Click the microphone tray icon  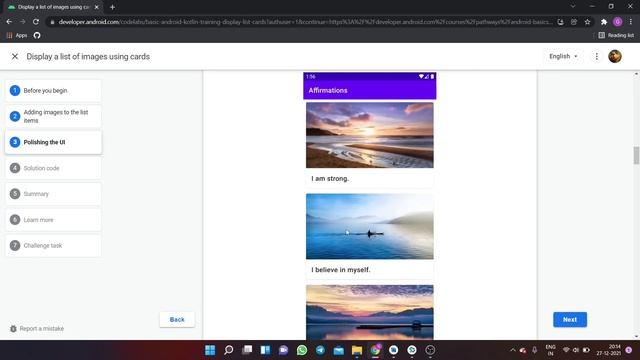point(534,350)
